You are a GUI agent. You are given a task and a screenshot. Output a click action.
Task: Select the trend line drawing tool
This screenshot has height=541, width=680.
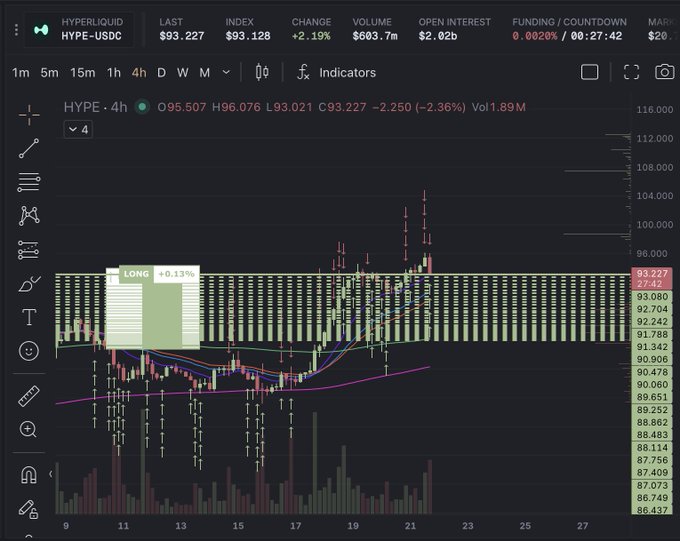[29, 148]
